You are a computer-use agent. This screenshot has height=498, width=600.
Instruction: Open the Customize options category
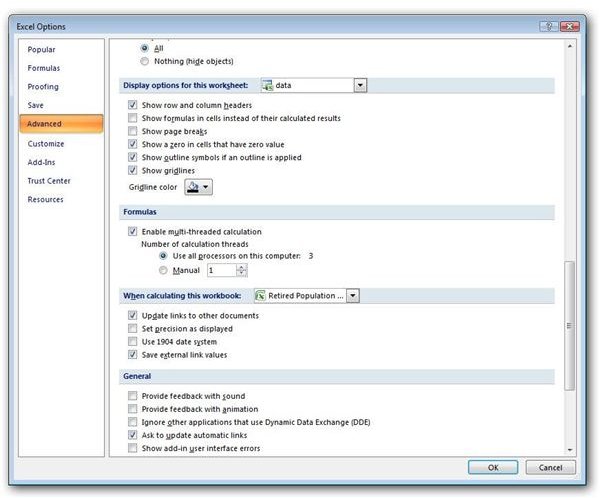pyautogui.click(x=46, y=144)
